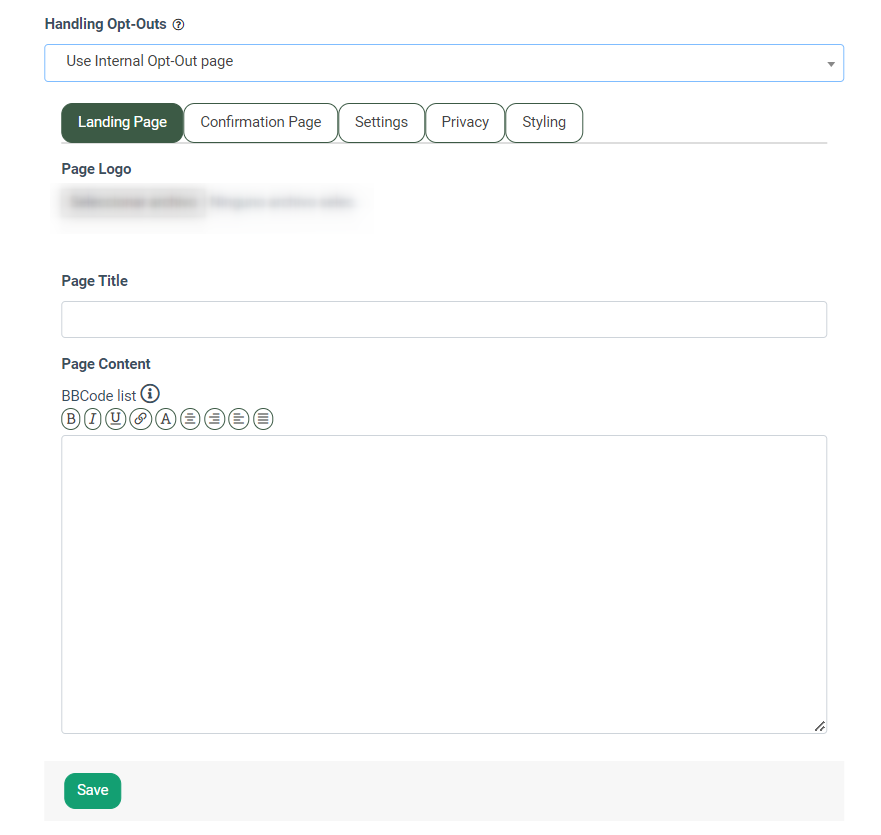Viewport: 881px width, 835px height.
Task: Switch to the Confirmation Page tab
Action: pyautogui.click(x=261, y=123)
